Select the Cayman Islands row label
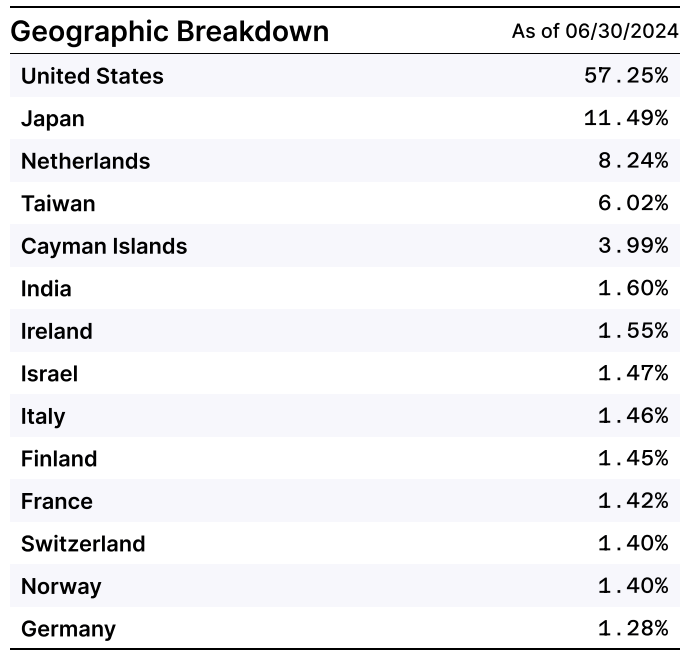The image size is (696, 658). [x=104, y=246]
